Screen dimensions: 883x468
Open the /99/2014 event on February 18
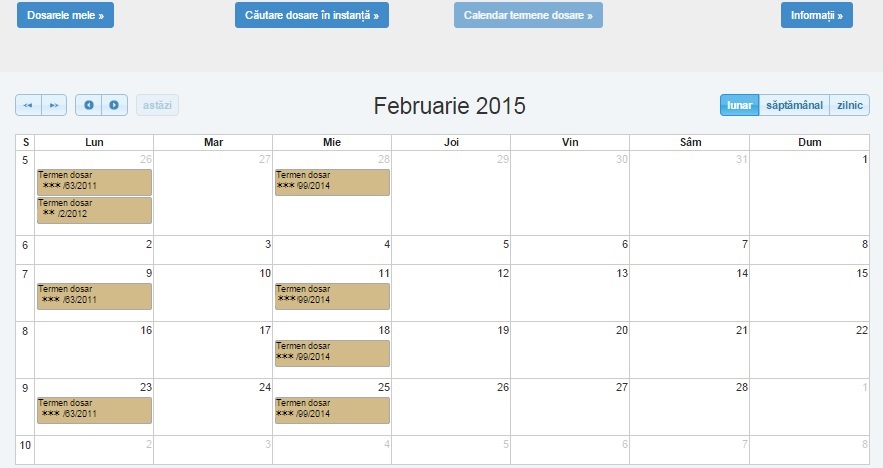[332, 353]
